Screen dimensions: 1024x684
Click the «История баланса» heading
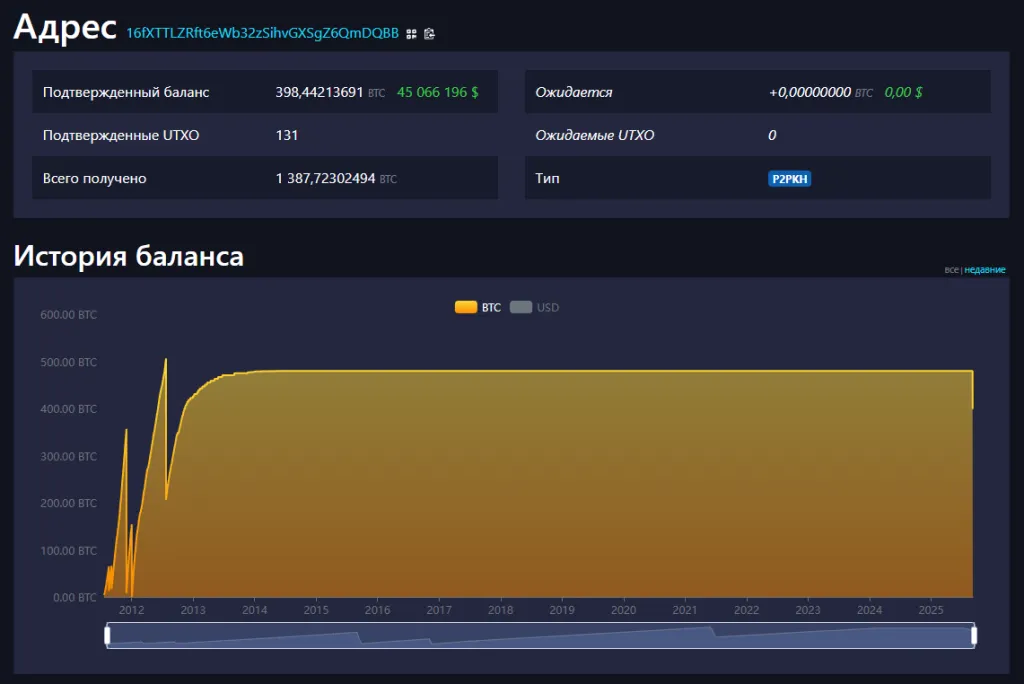pos(127,257)
